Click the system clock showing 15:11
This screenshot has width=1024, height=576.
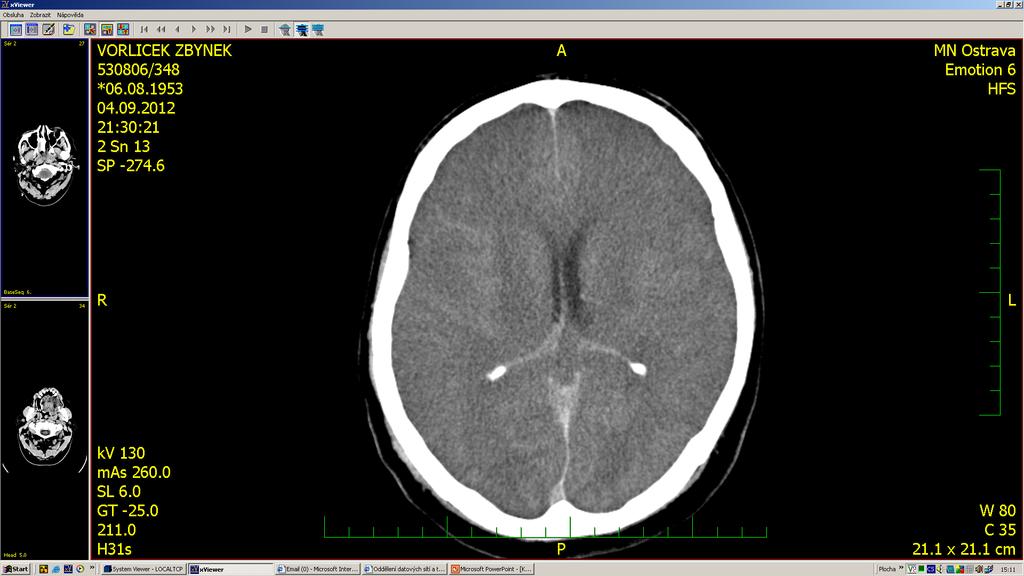[x=1008, y=569]
